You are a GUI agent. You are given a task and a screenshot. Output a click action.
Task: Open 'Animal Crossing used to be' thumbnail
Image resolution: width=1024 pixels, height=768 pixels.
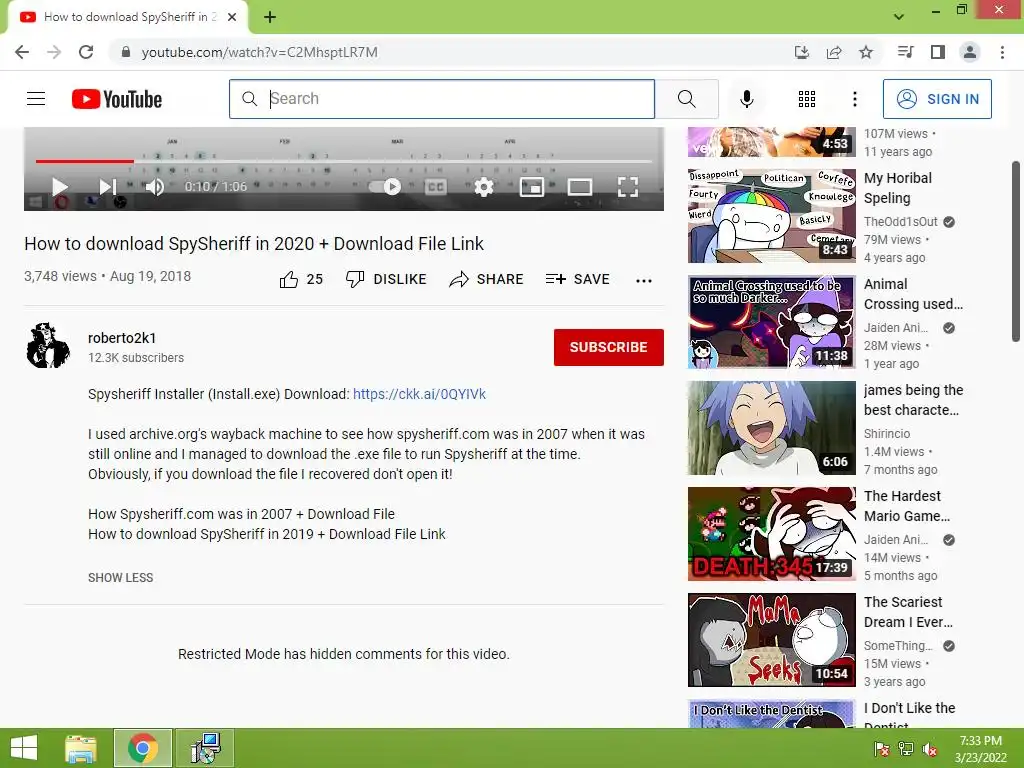(771, 322)
